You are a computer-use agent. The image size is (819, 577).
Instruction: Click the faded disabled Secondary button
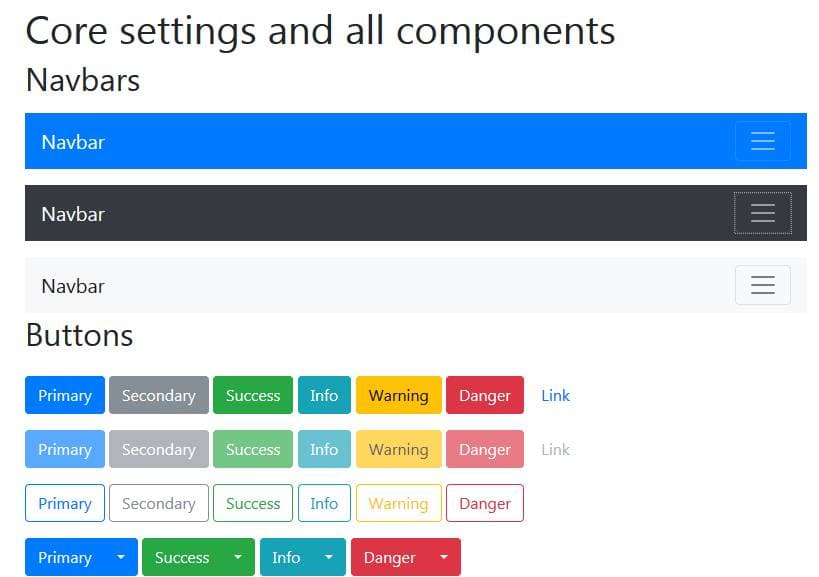pyautogui.click(x=159, y=449)
